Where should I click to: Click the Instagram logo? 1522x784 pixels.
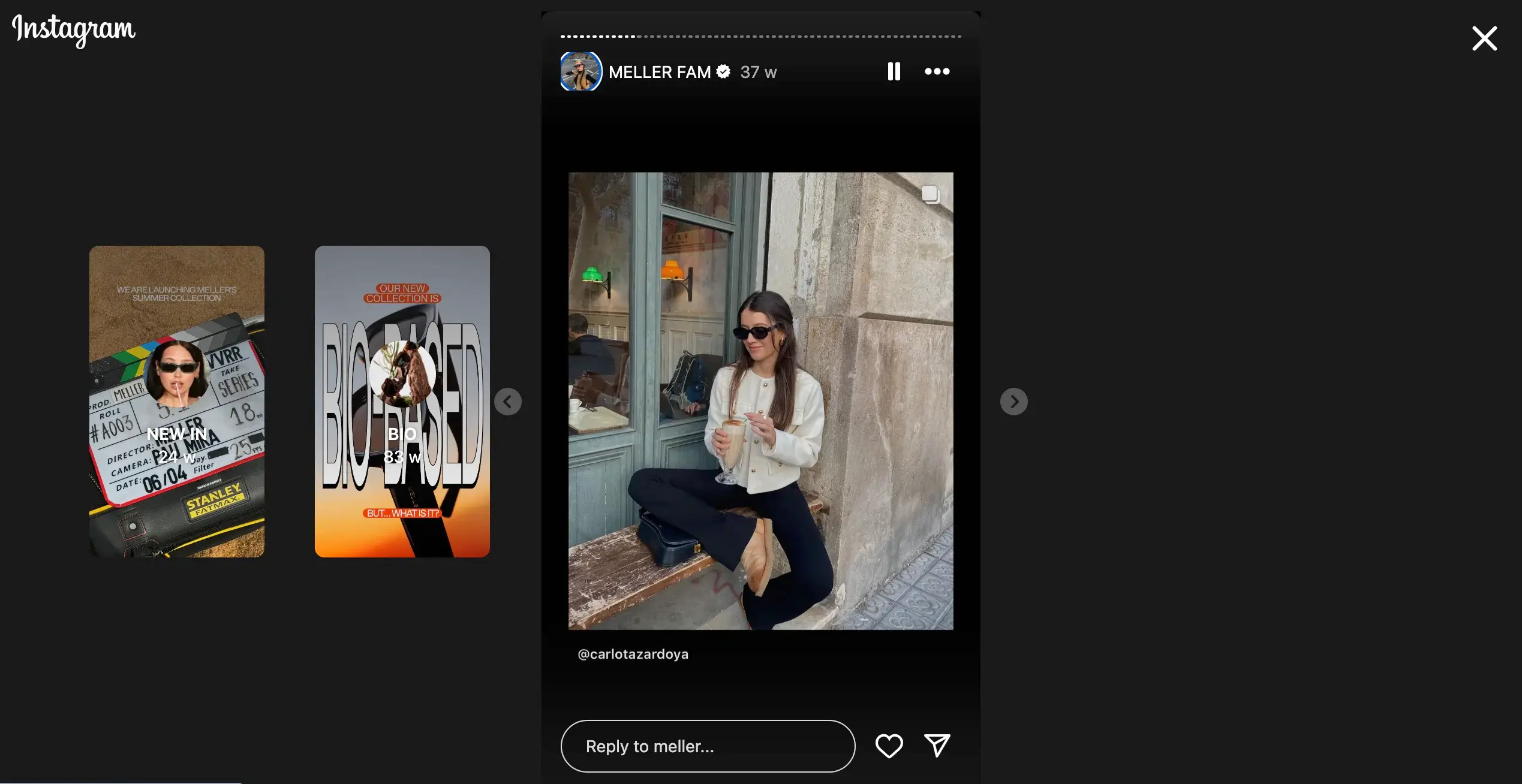pos(74,30)
